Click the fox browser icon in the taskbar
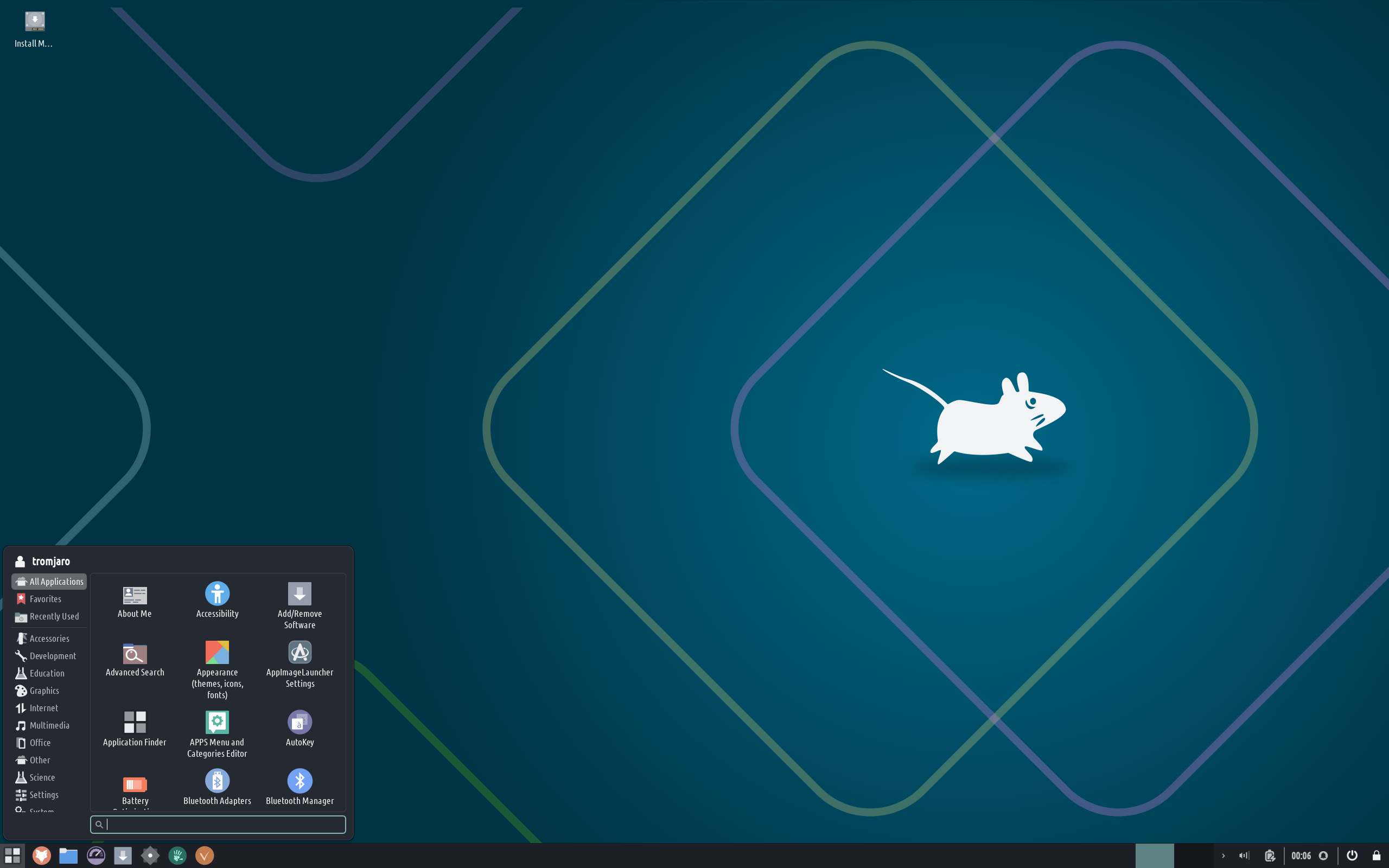The width and height of the screenshot is (1389, 868). pyautogui.click(x=41, y=856)
